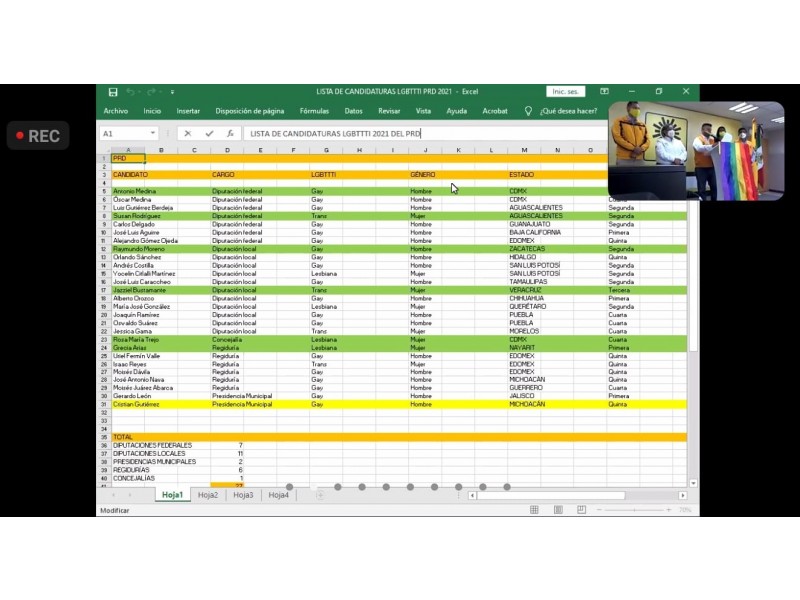The image size is (800, 600).
Task: Open Customize Quick Access Toolbar dropdown
Action: pyautogui.click(x=172, y=92)
